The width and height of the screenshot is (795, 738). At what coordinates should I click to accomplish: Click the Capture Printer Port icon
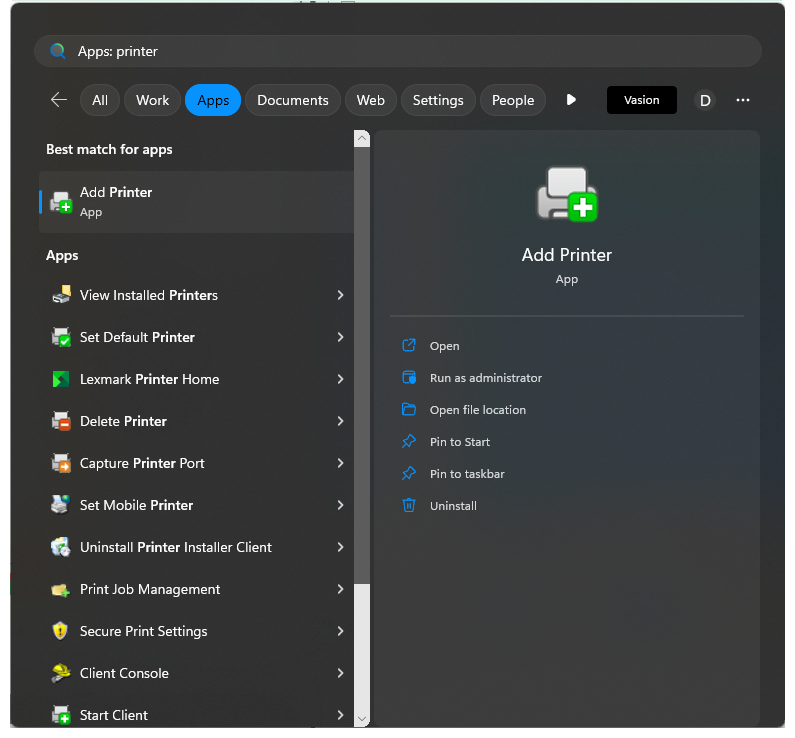click(61, 463)
